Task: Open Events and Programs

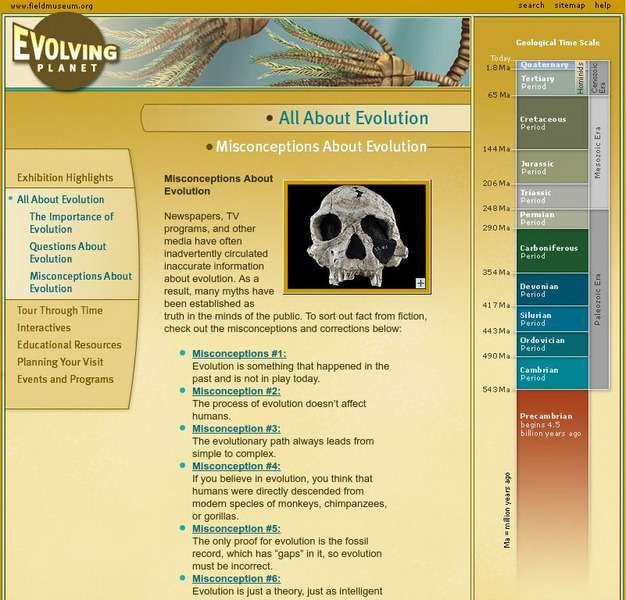Action: tap(65, 379)
